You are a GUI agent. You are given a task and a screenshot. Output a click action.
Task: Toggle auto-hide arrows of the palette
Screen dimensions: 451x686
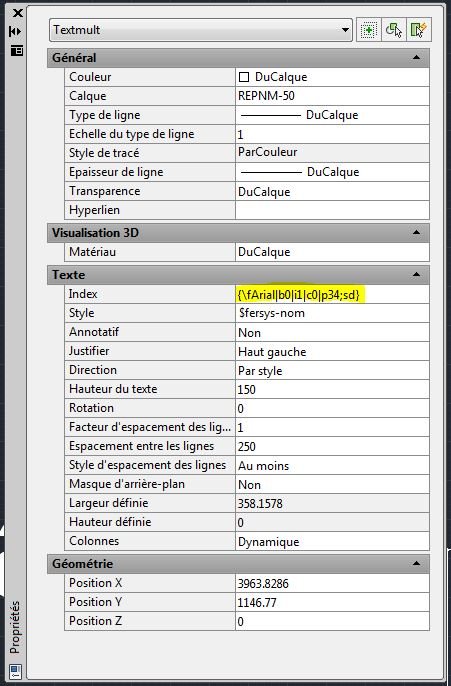15,32
